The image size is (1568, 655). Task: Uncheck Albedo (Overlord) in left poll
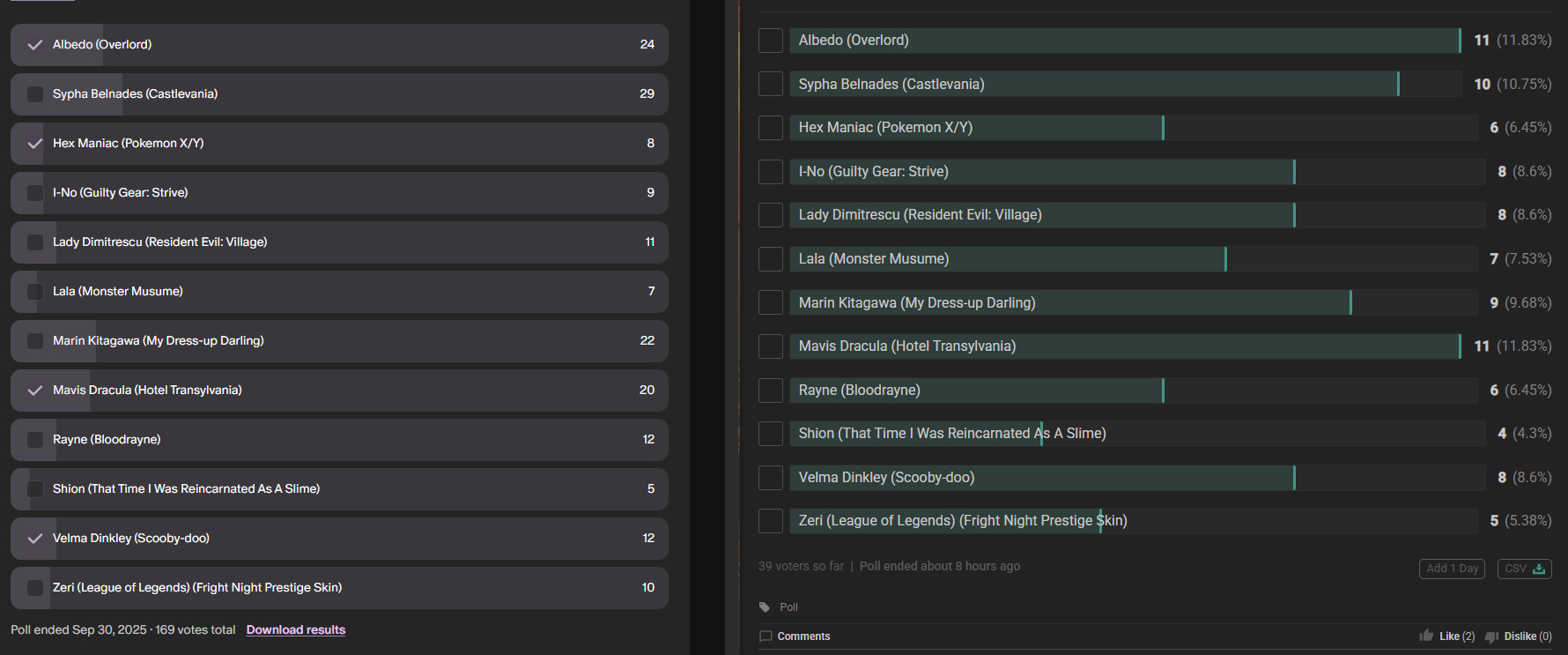click(x=35, y=44)
